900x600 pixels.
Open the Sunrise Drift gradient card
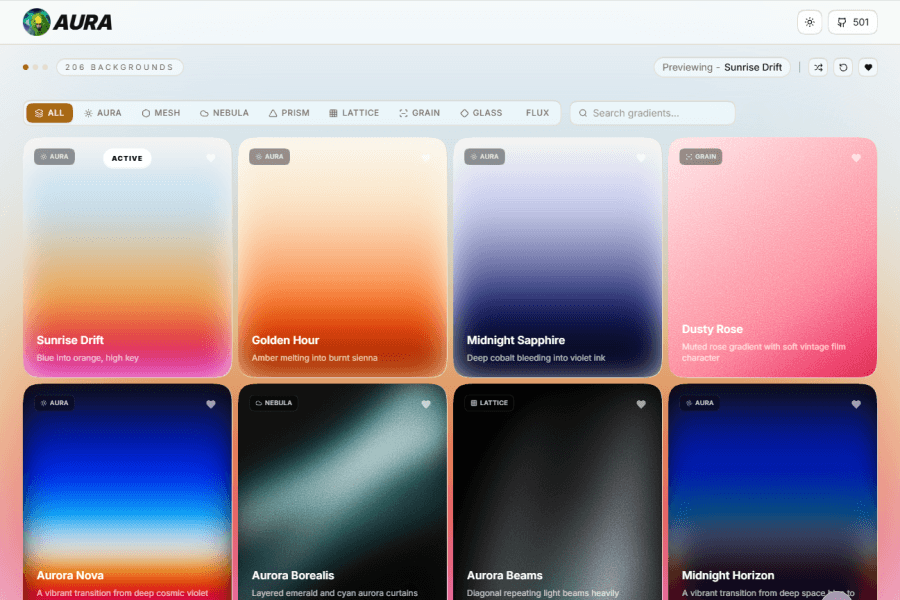pos(127,257)
